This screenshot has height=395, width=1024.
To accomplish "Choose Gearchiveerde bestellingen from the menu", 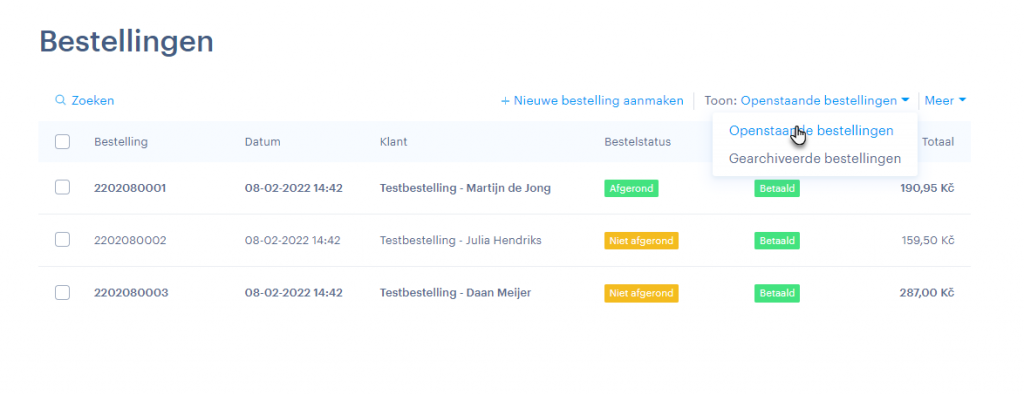I will pos(815,159).
